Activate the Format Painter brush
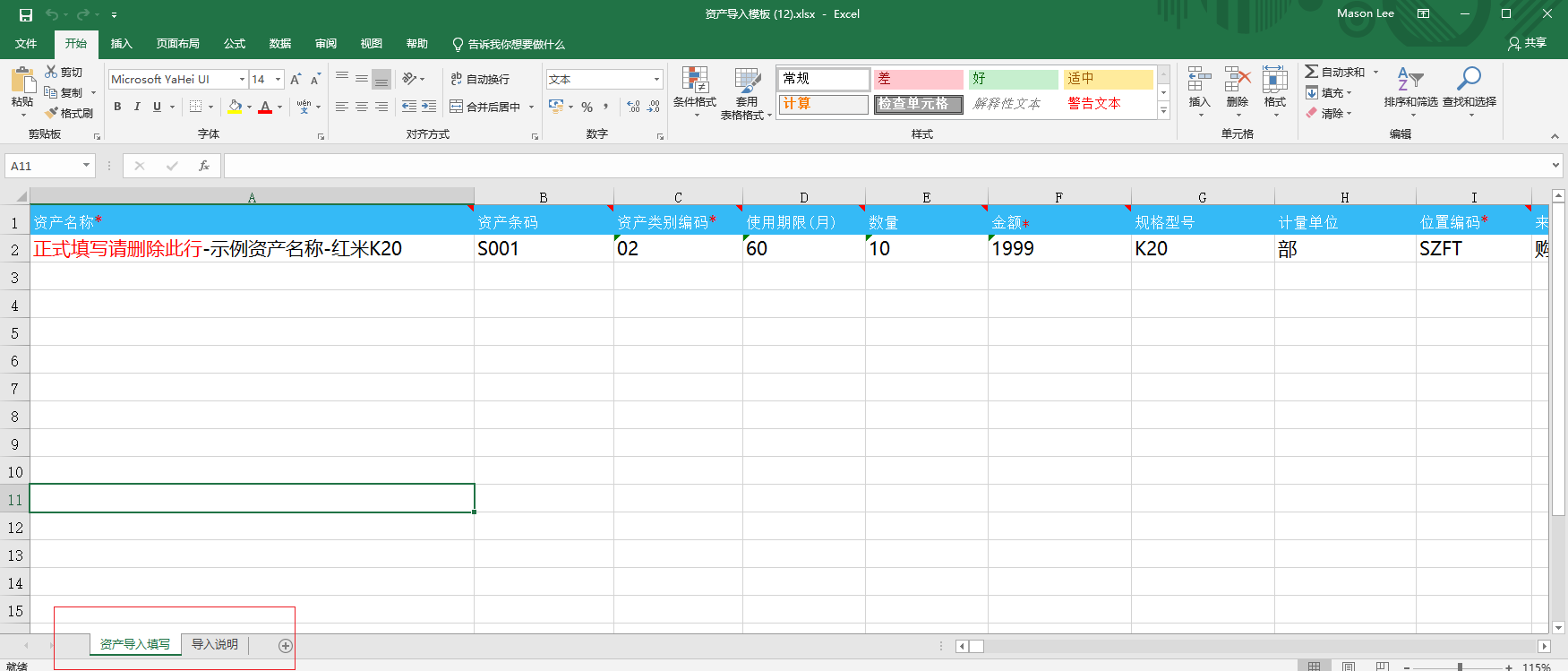 coord(51,113)
